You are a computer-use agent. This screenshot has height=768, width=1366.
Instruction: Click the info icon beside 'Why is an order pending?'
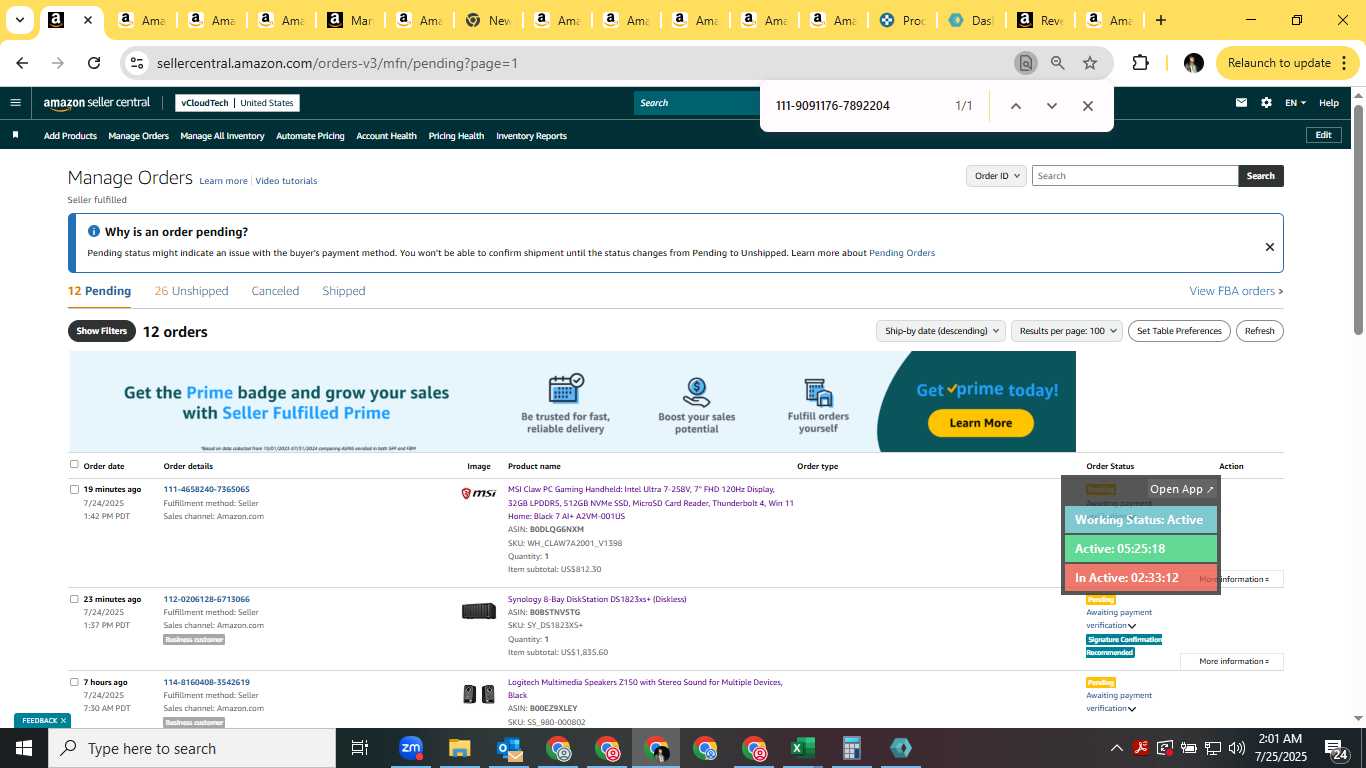pyautogui.click(x=94, y=231)
